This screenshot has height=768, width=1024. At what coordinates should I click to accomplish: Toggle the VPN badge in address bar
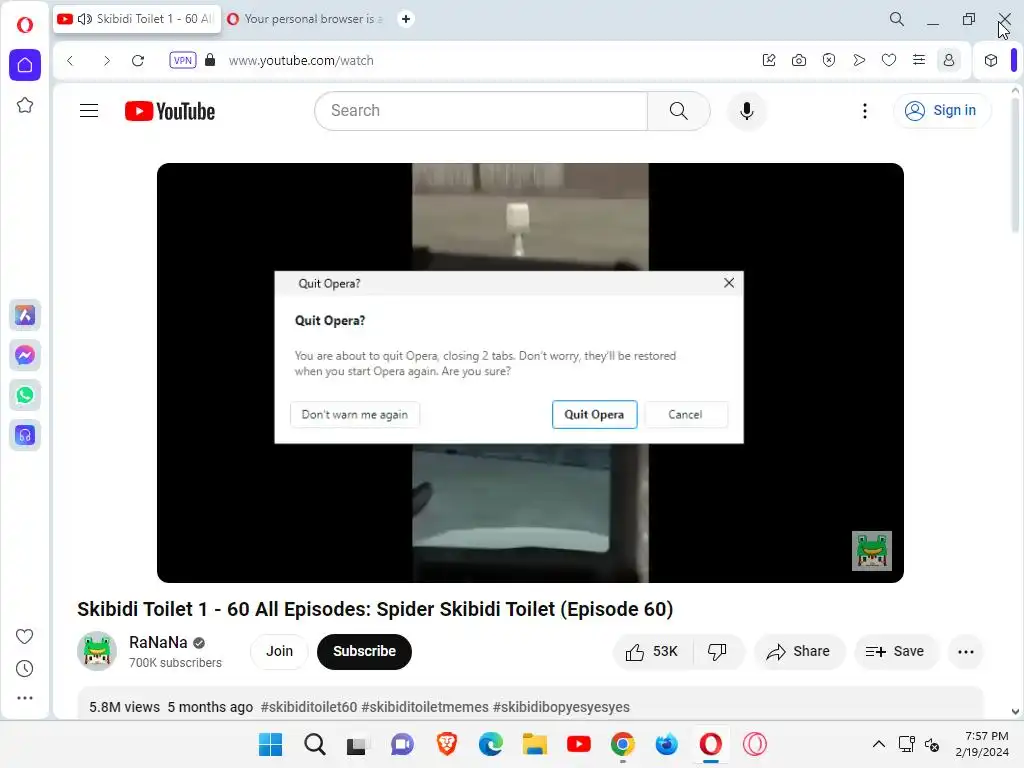point(183,60)
